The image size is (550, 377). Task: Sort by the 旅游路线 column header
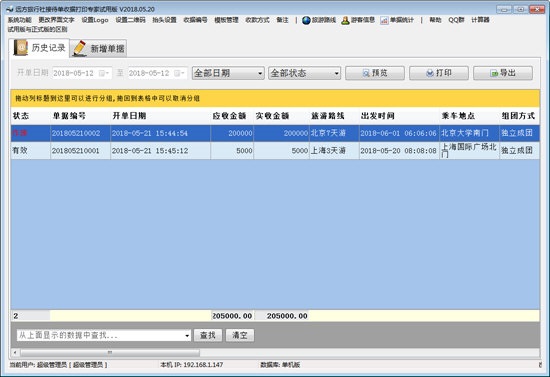334,116
